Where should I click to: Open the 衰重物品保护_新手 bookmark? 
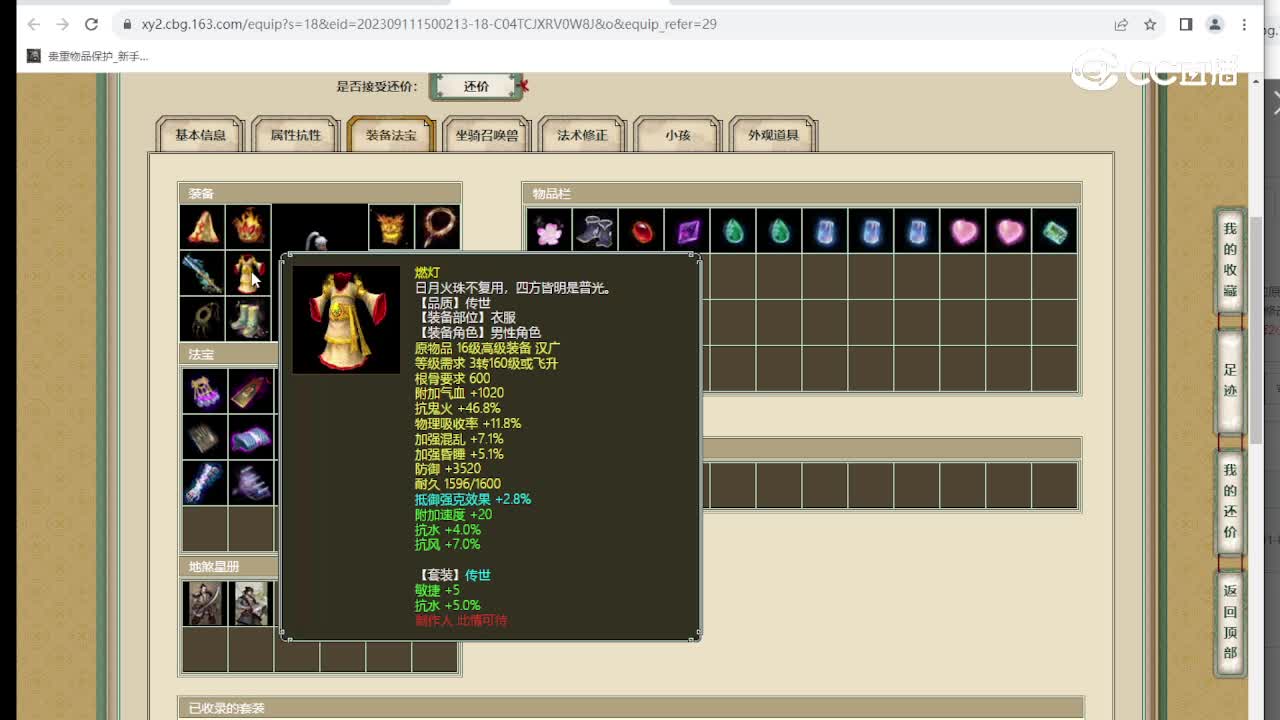88,56
